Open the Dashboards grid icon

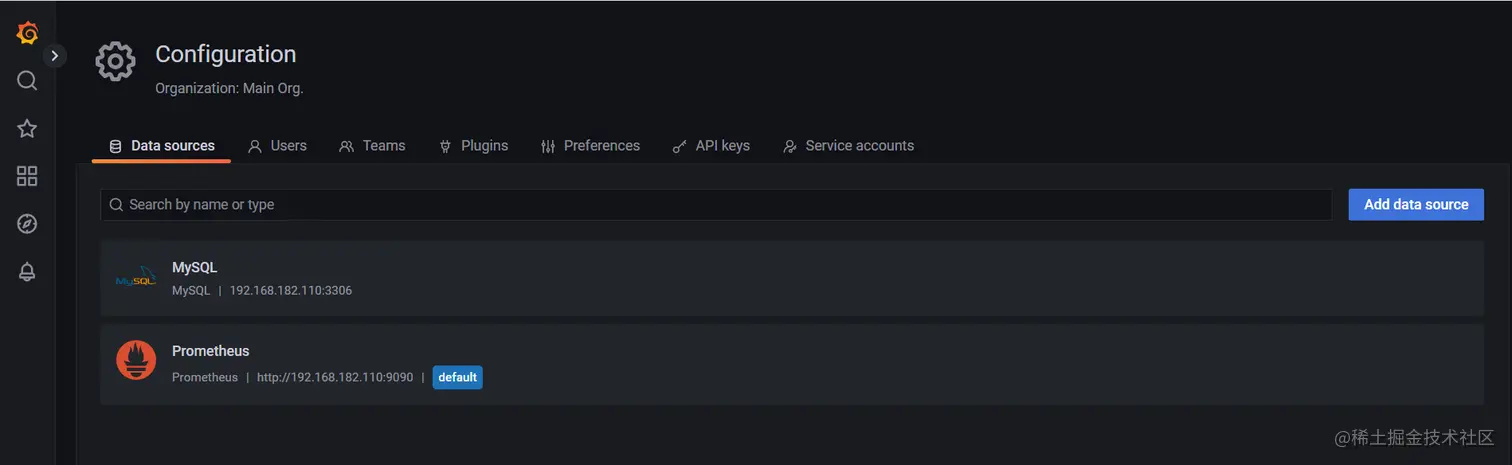click(x=27, y=176)
